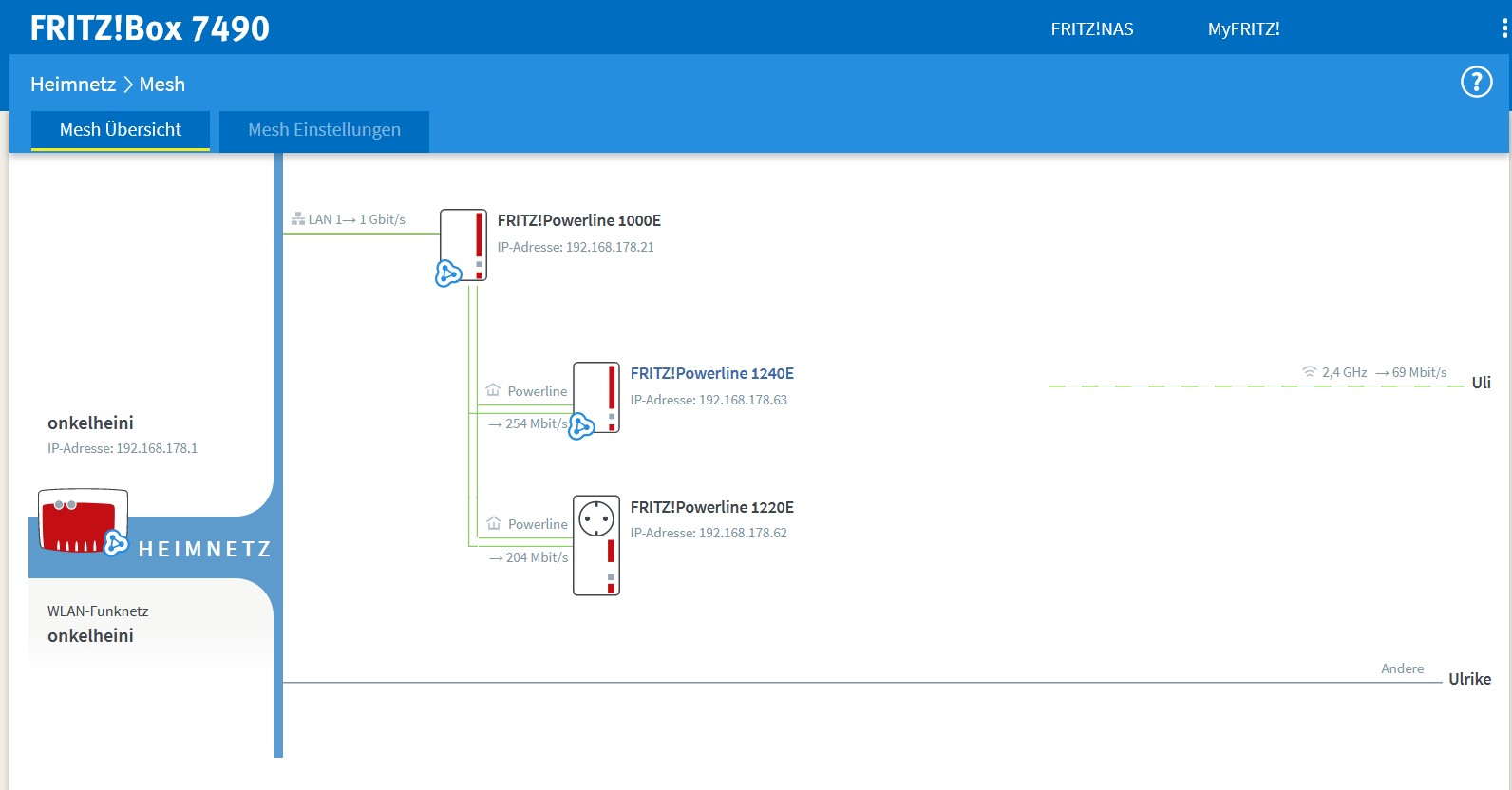
Task: Switch to Mesh Übersicht tab
Action: point(121,130)
